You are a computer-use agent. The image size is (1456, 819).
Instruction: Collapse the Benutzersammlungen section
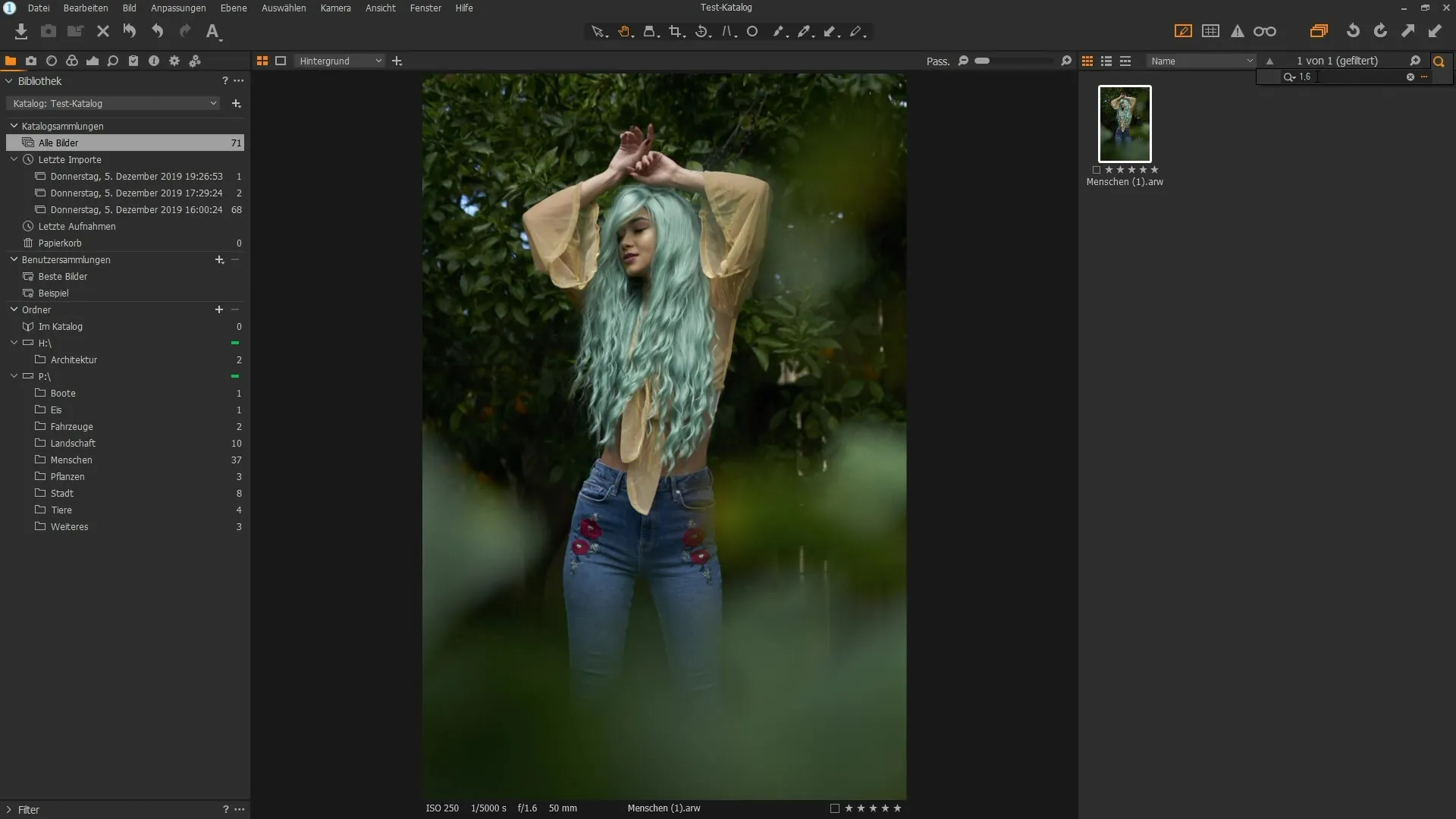tap(14, 259)
